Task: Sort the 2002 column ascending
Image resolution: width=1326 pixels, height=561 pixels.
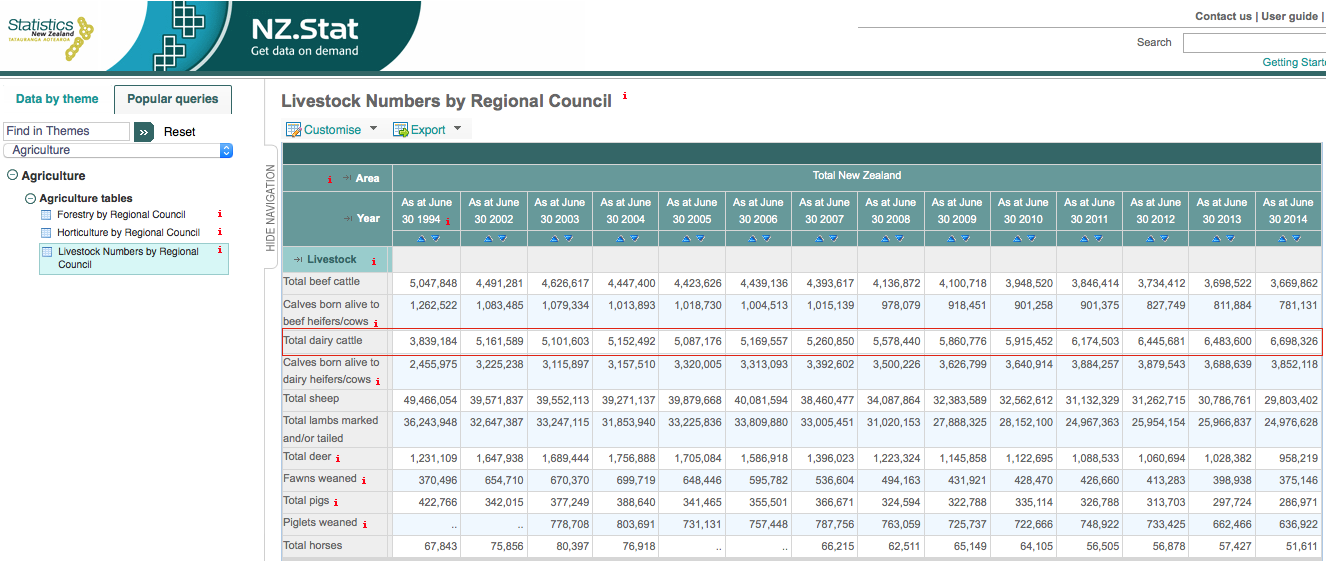Action: 487,238
